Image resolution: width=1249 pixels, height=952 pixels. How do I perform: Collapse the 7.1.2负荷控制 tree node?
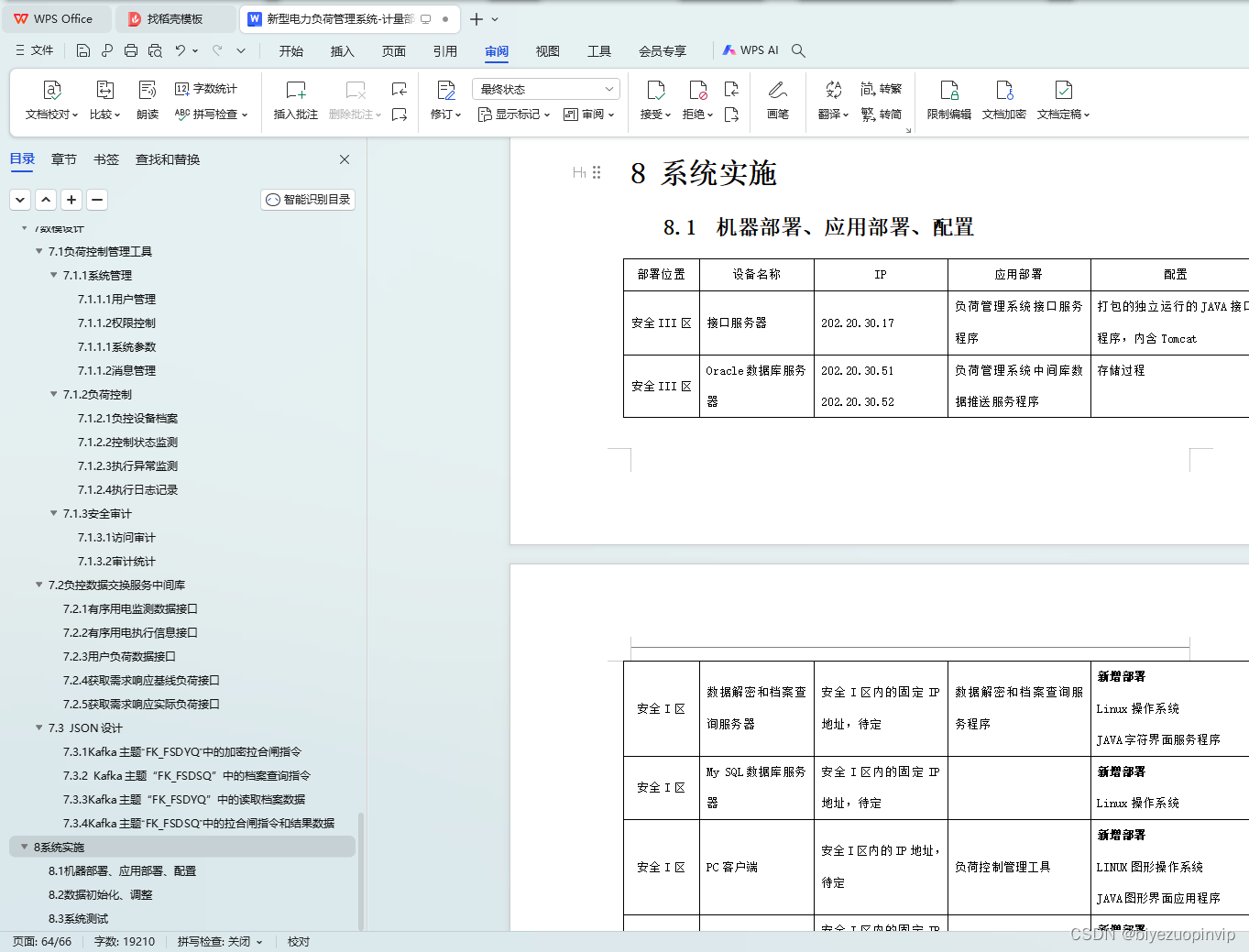click(x=54, y=394)
